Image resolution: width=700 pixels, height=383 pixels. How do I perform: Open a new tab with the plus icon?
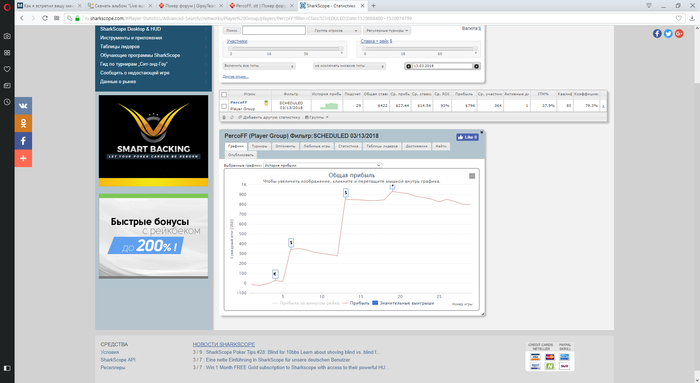click(373, 6)
